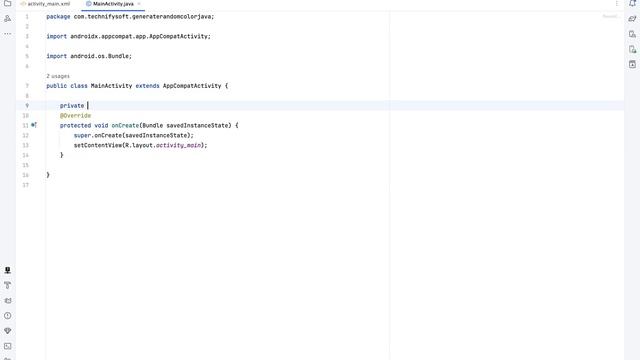
Task: Click the androidx AppCompatActivity import line
Action: (x=129, y=36)
